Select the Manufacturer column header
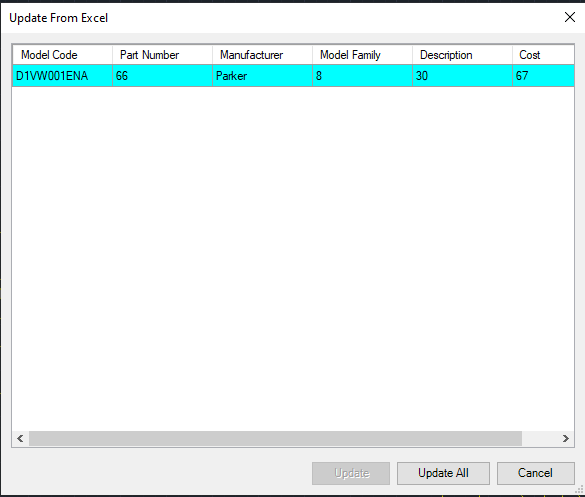 point(262,55)
